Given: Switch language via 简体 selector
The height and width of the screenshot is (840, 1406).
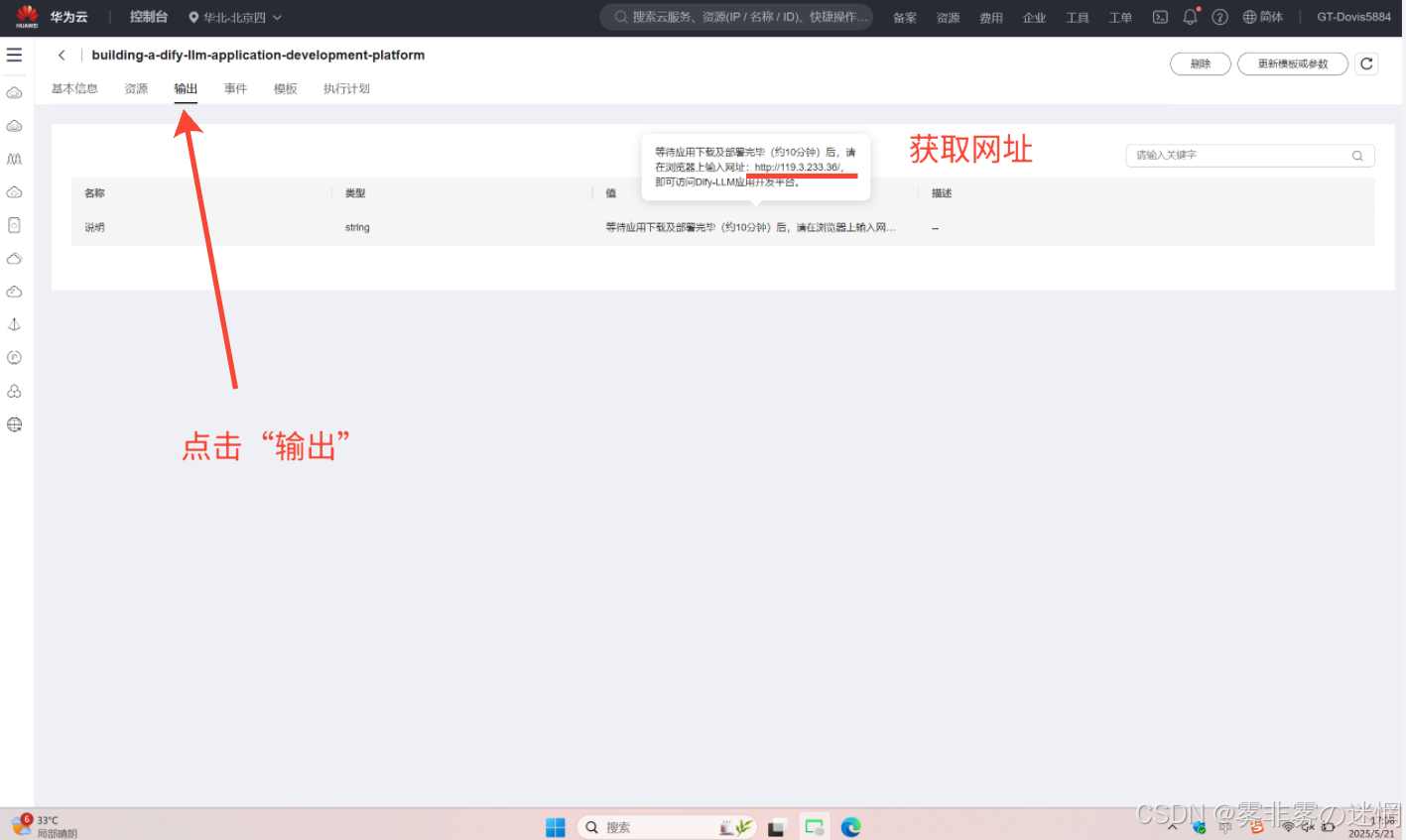Looking at the screenshot, I should (1263, 17).
